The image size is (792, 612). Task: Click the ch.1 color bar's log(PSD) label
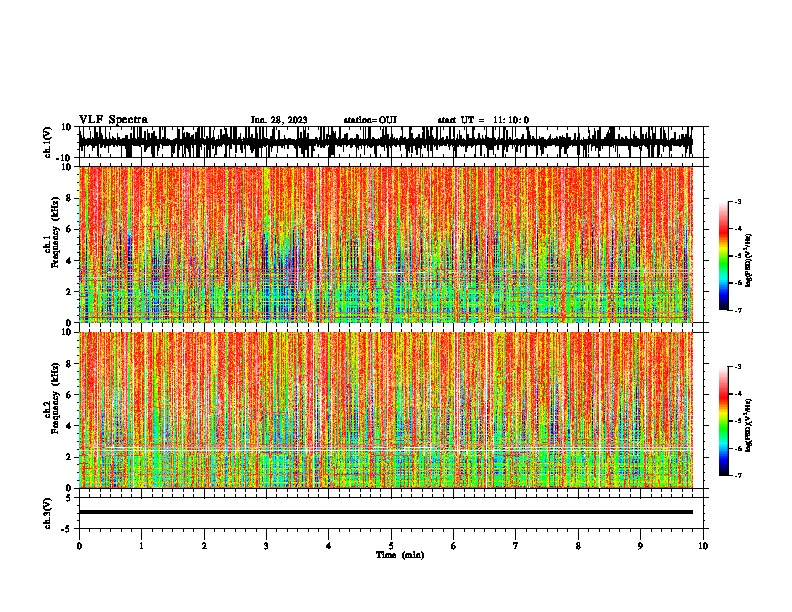[748, 260]
